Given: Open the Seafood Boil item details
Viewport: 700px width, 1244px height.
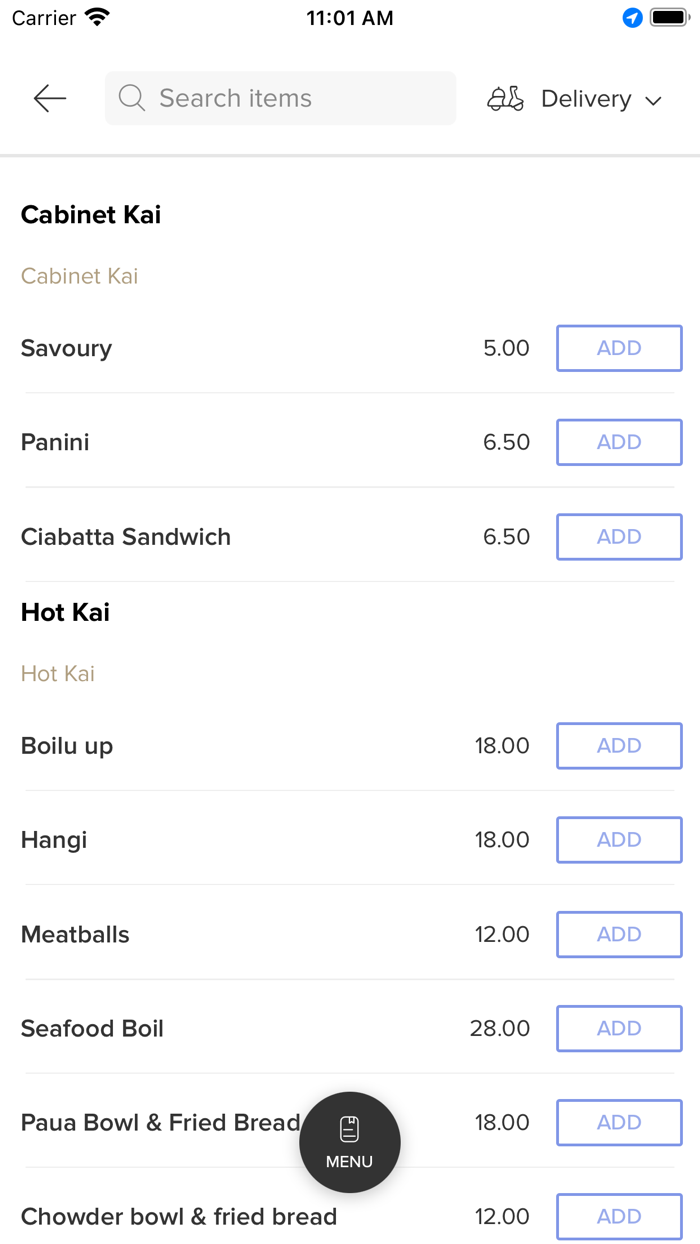Looking at the screenshot, I should [x=92, y=1028].
